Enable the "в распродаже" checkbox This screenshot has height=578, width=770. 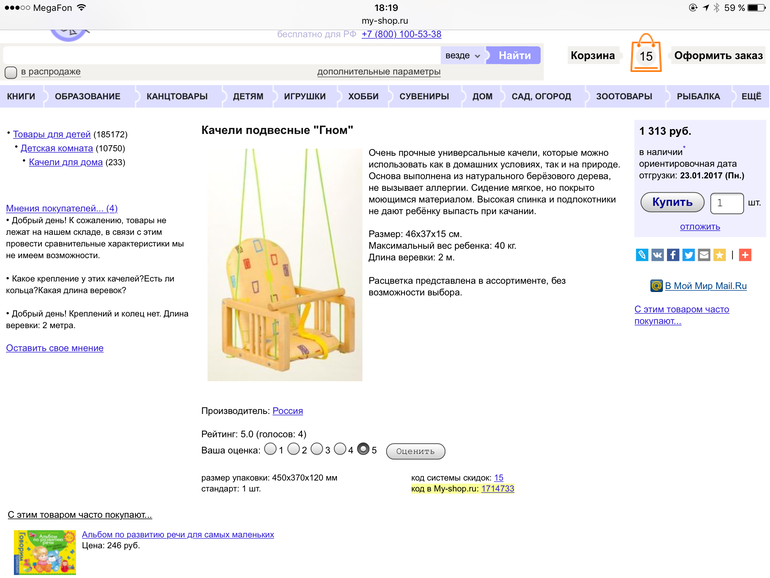pos(11,72)
